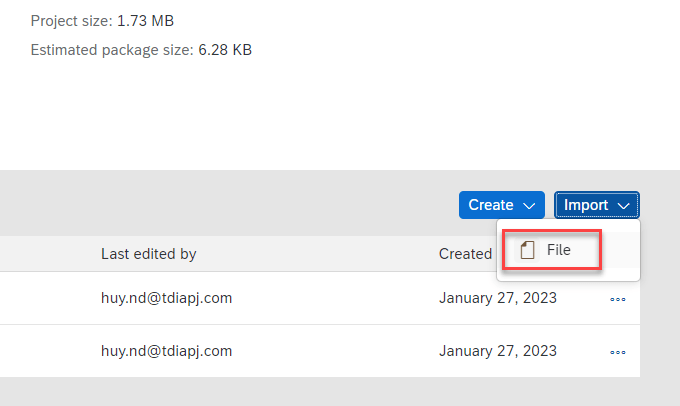Click the 6.28 KB package value
This screenshot has height=406, width=680.
225,49
